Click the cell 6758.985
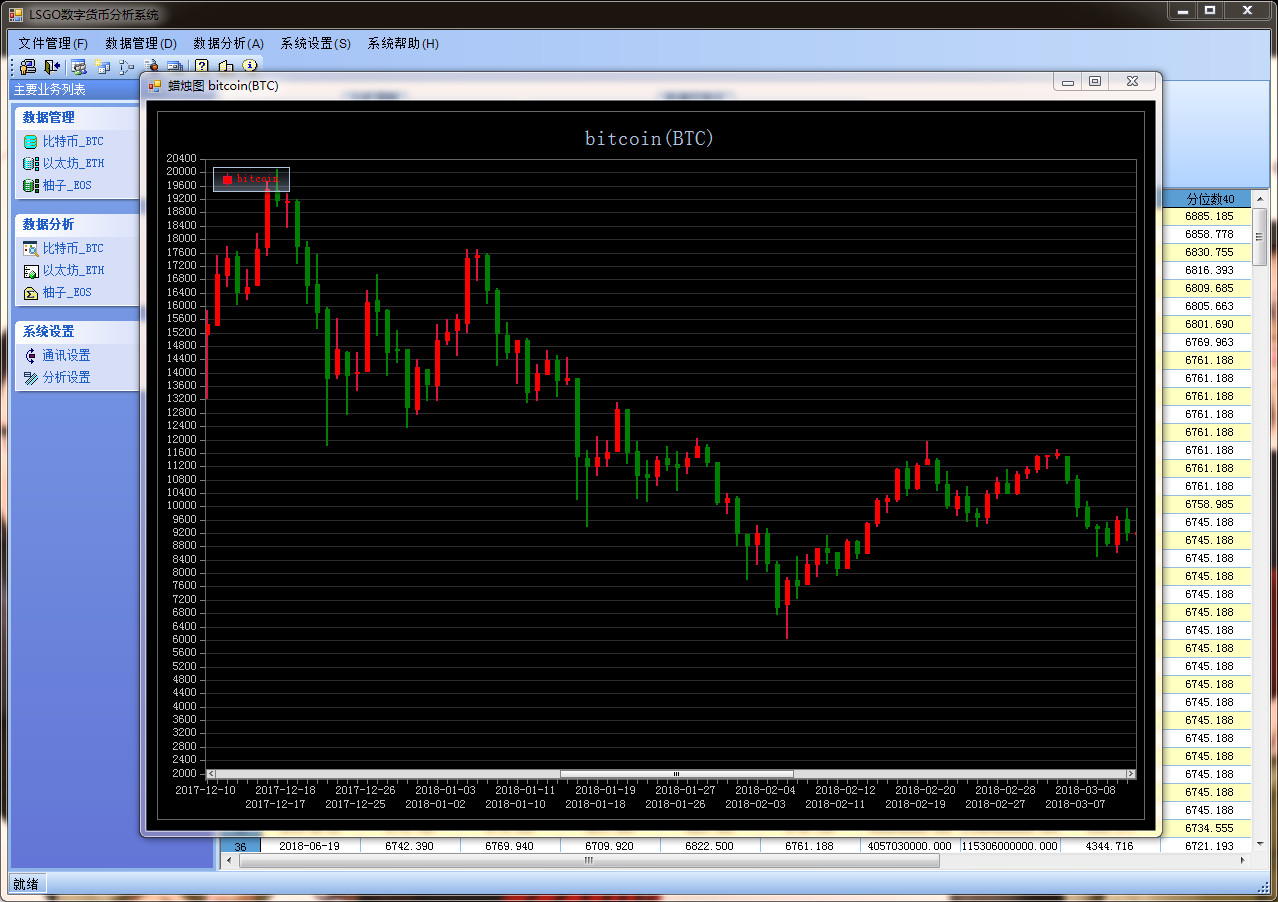Image resolution: width=1278 pixels, height=902 pixels. click(1206, 504)
